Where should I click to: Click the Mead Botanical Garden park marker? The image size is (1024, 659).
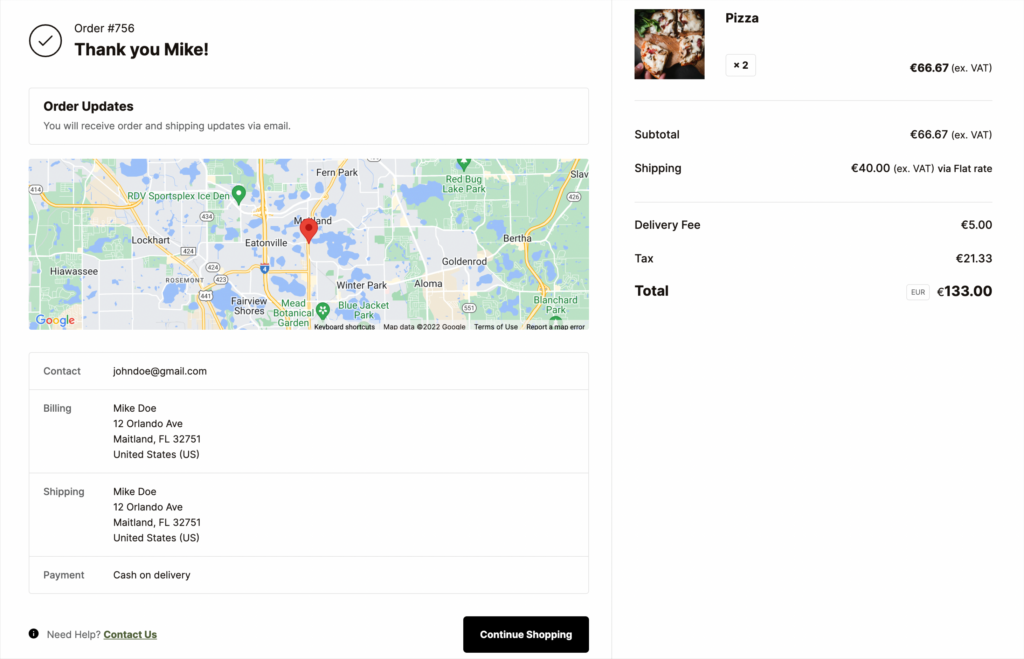click(323, 309)
